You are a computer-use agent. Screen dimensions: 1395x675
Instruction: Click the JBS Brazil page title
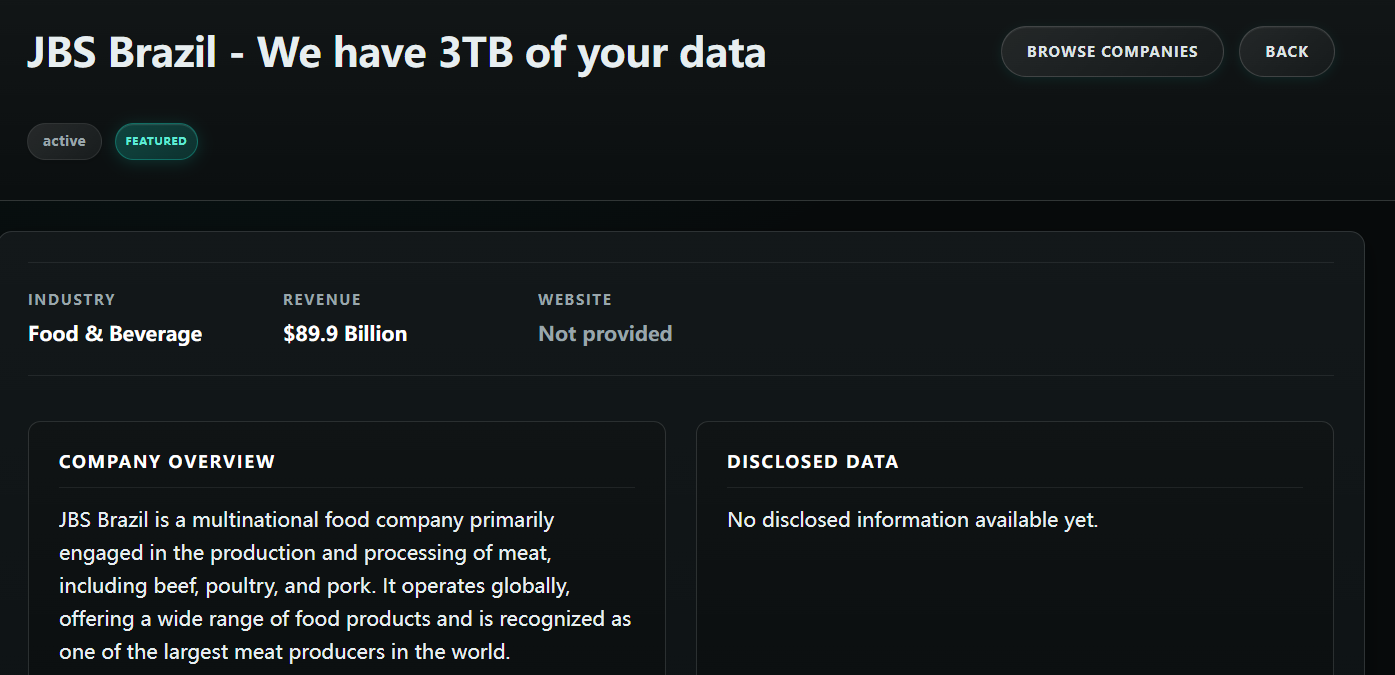(x=120, y=52)
